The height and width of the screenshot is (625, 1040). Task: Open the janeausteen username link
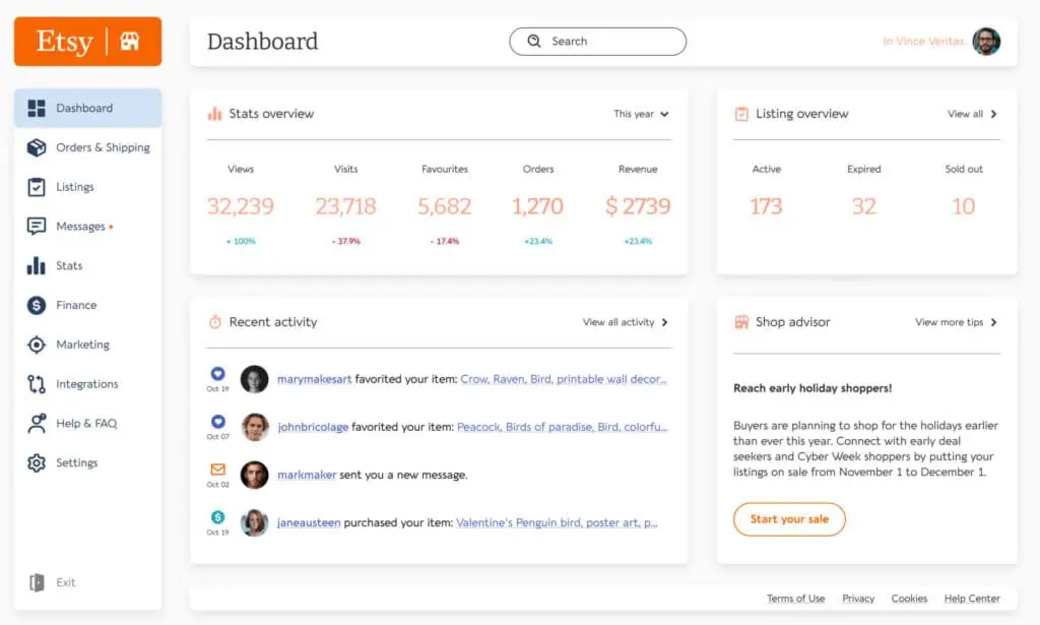[x=309, y=523]
